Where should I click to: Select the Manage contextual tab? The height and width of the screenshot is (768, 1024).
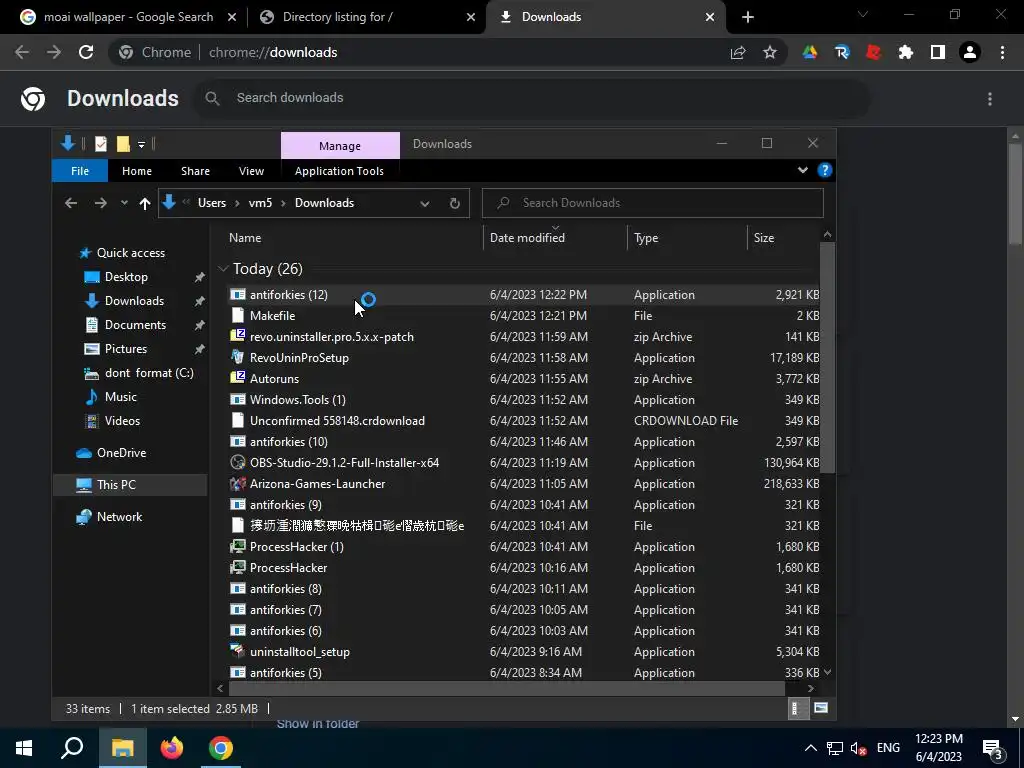click(340, 146)
